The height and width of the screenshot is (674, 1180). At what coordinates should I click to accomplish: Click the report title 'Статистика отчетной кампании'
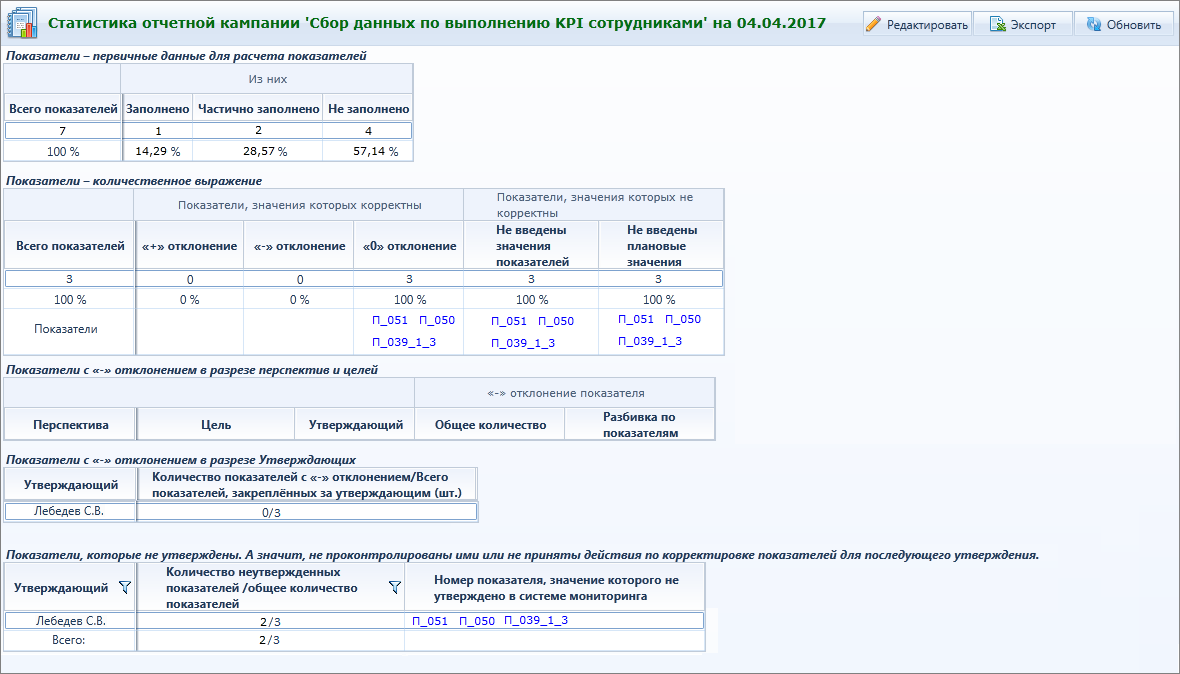click(x=436, y=23)
